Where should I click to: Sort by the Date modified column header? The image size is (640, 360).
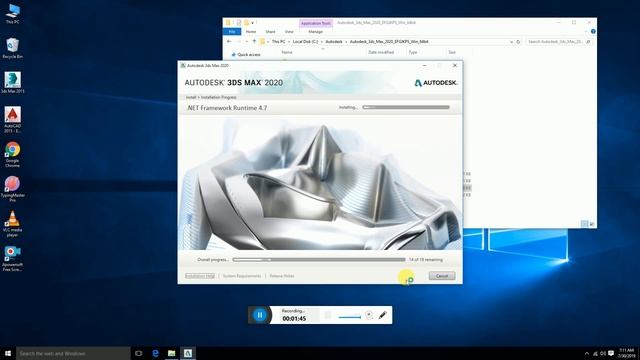coord(381,52)
